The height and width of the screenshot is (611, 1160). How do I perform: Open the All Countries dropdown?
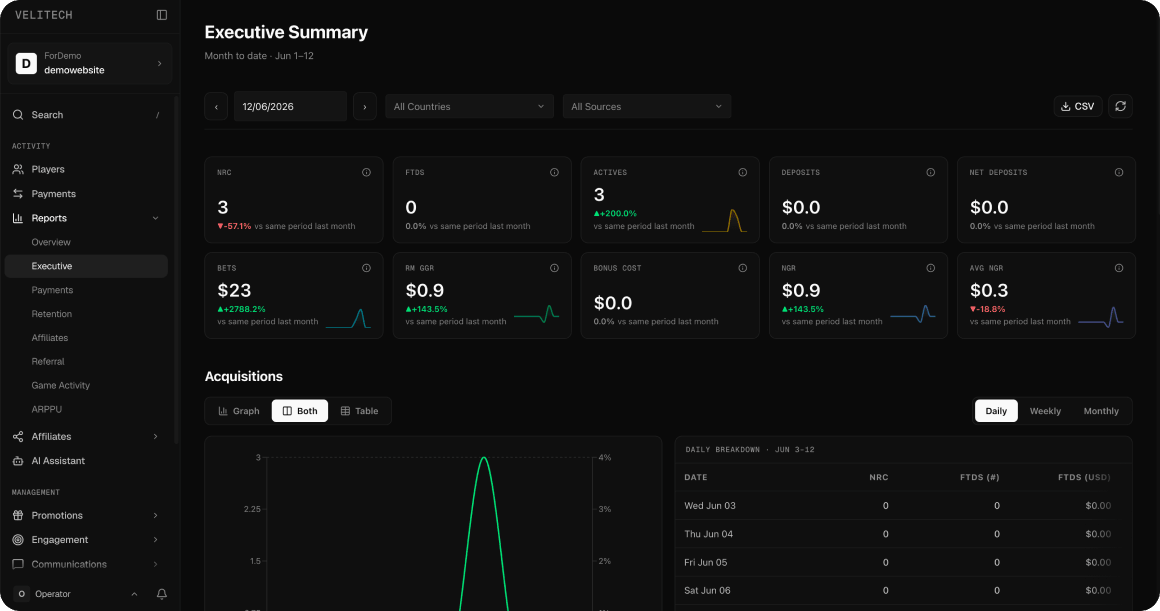(469, 107)
